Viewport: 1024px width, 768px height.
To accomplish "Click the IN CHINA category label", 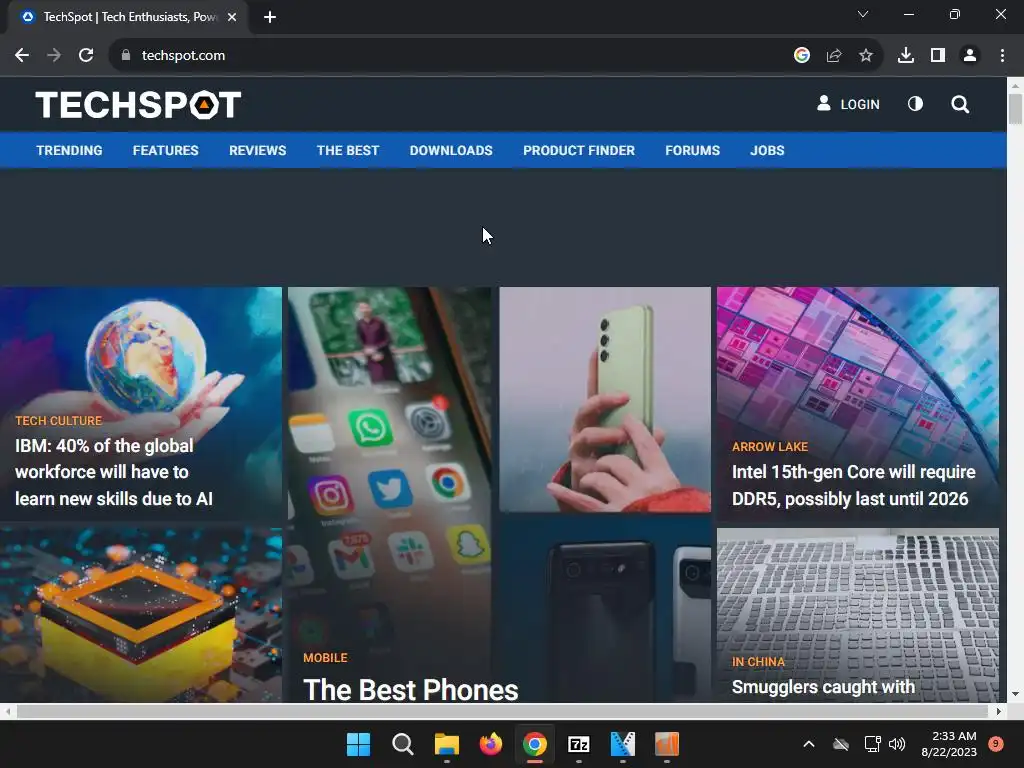I will pos(758,662).
